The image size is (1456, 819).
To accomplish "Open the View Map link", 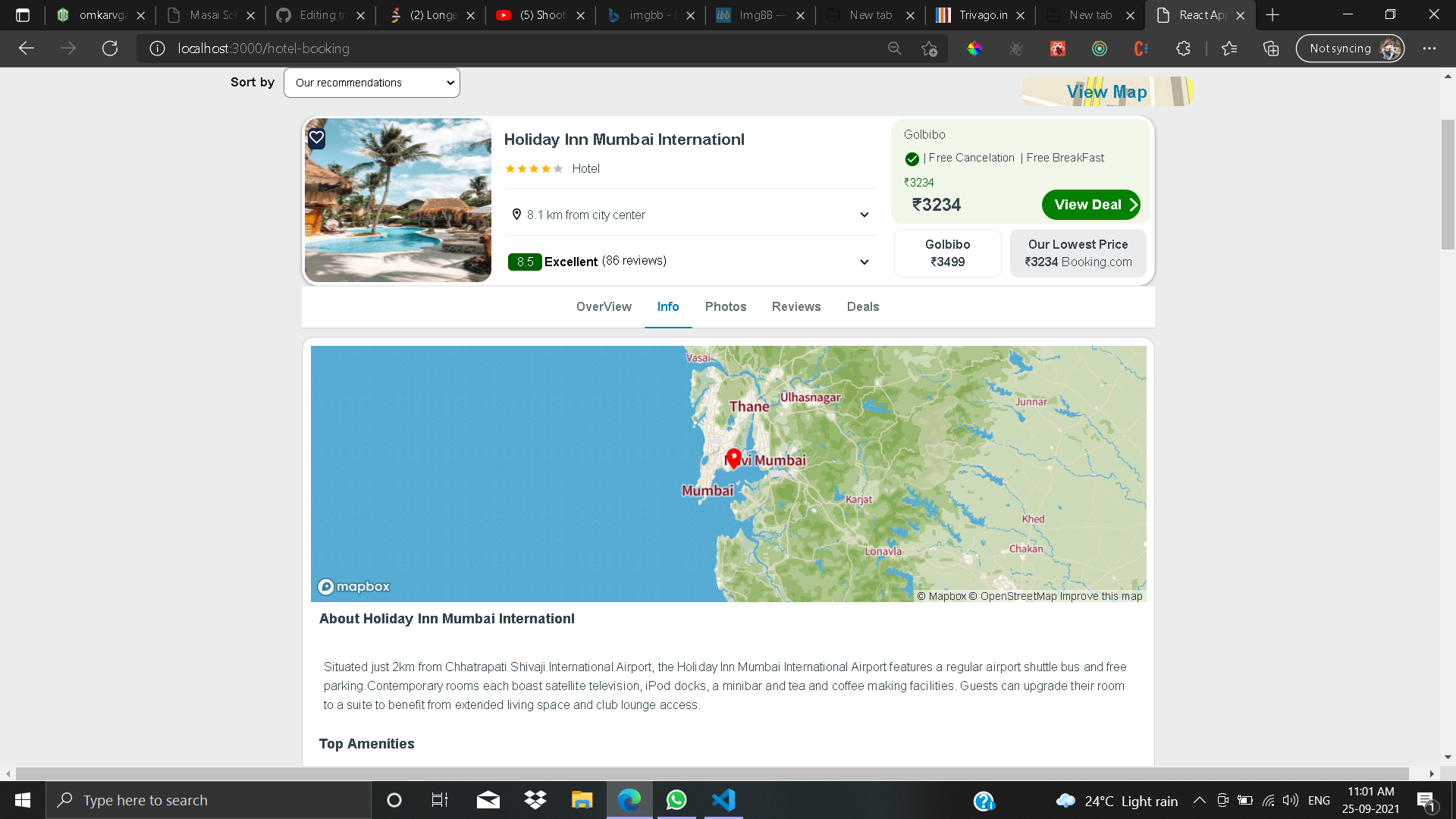I will point(1106,92).
